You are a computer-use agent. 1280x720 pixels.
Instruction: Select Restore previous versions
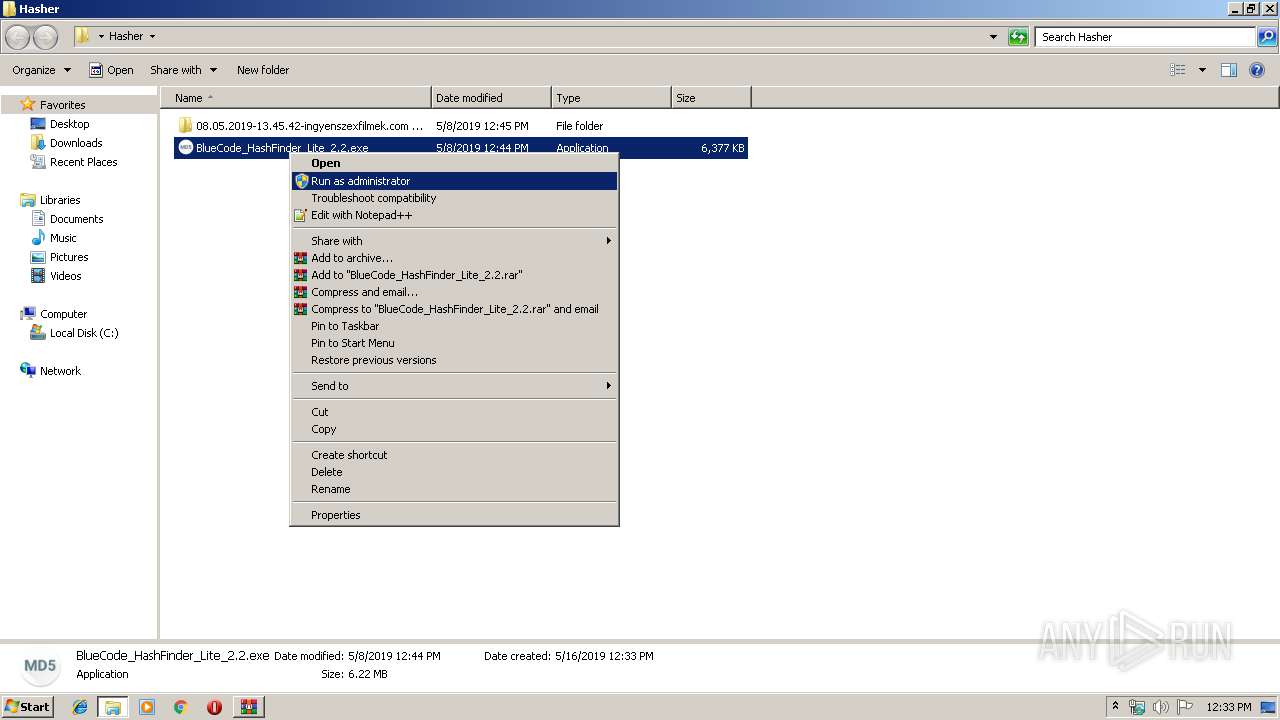[454, 360]
